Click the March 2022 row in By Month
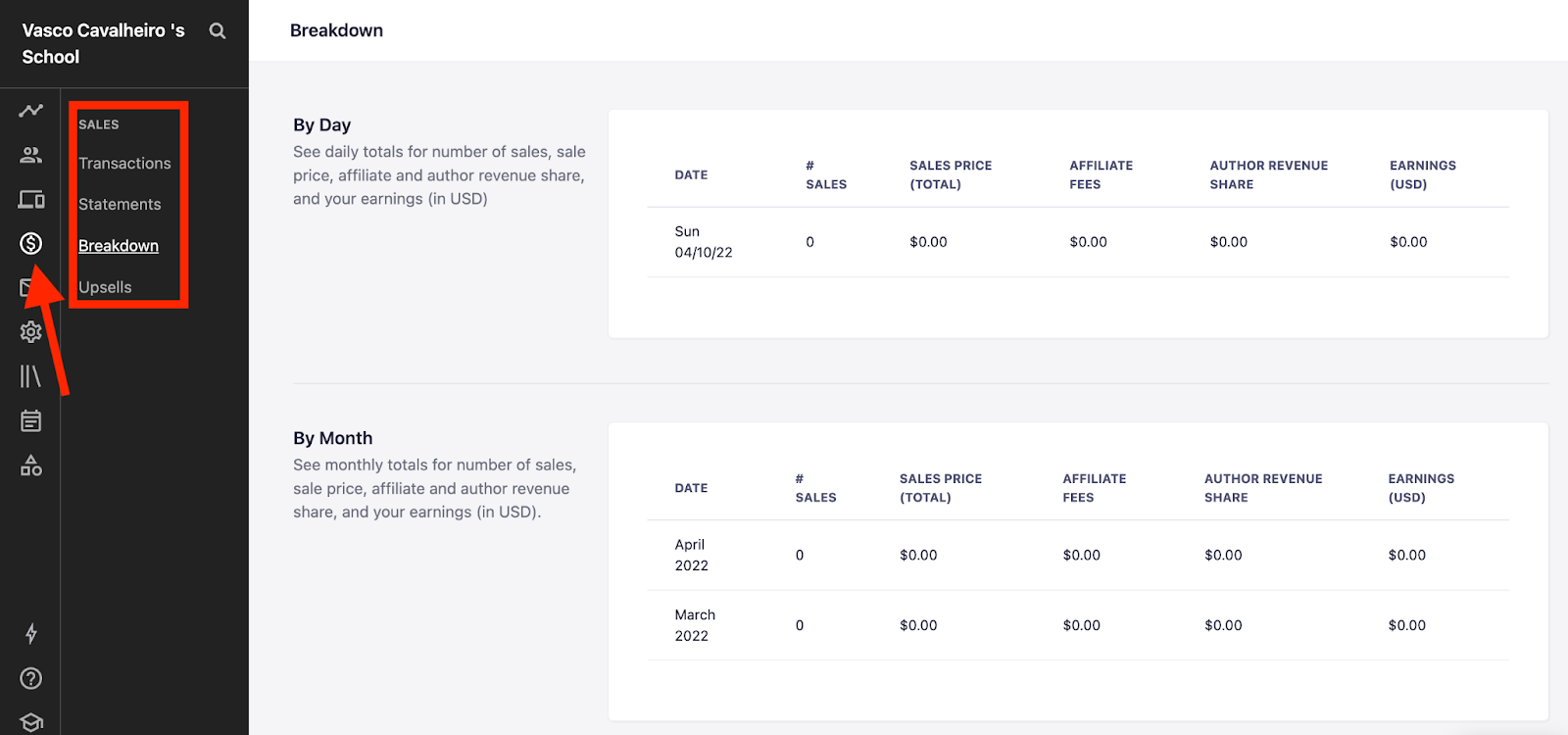1568x735 pixels. point(1078,625)
